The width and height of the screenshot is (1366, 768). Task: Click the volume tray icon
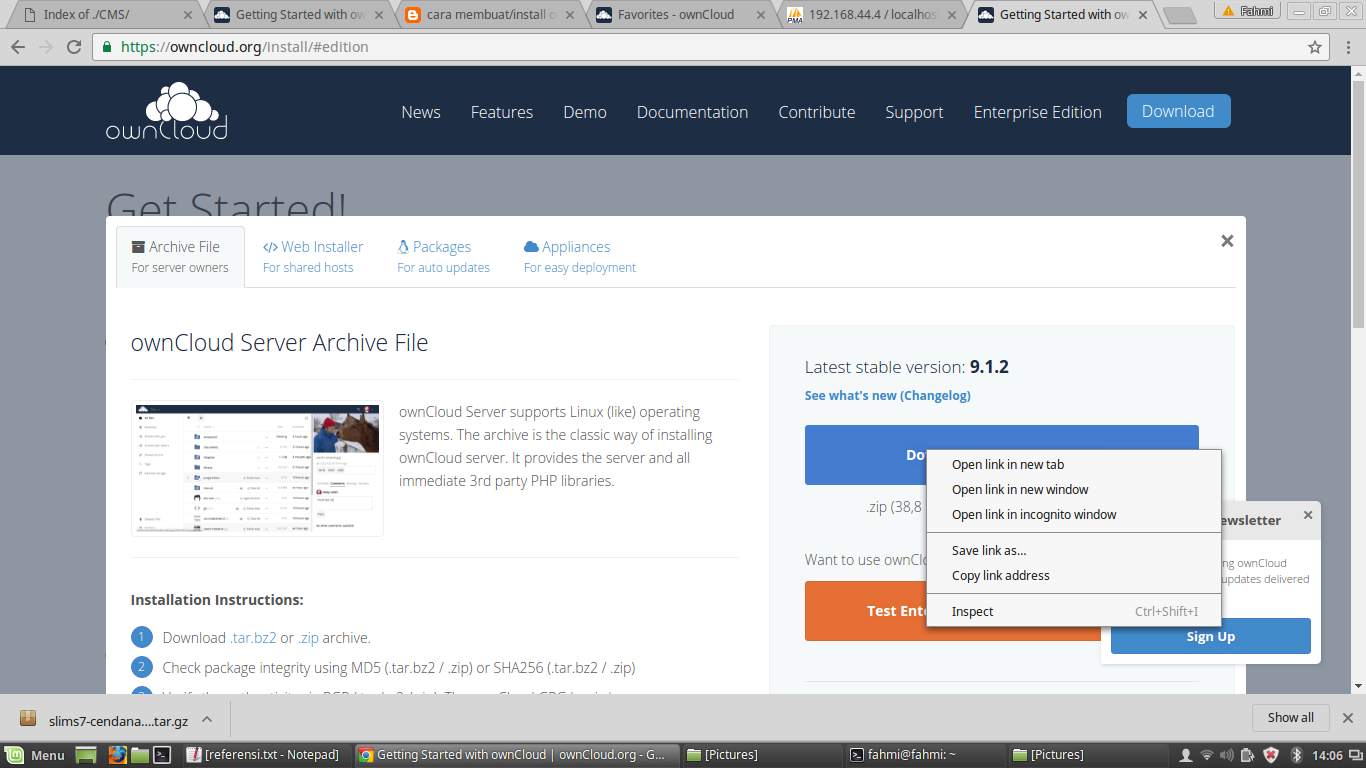[1228, 755]
